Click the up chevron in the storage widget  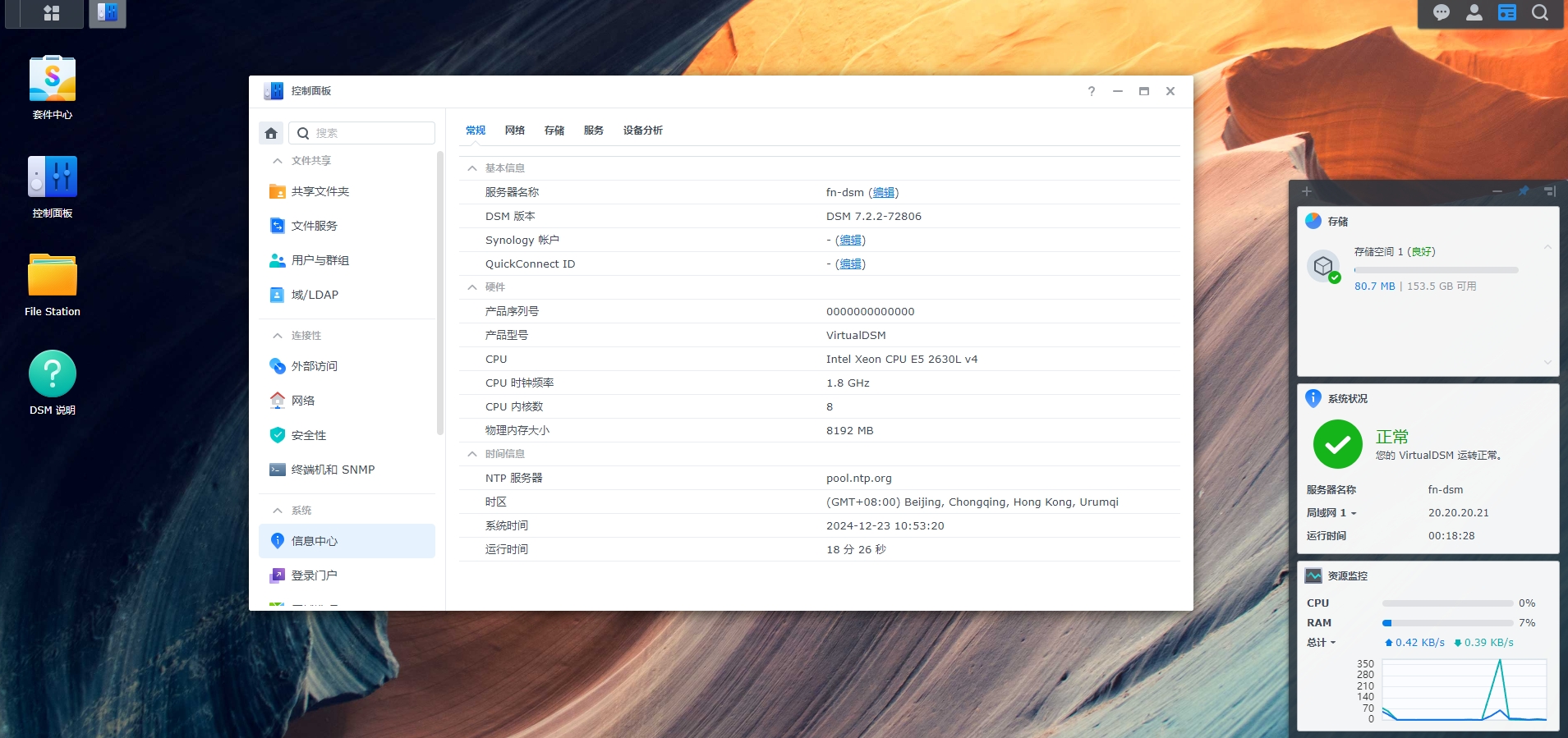coord(1547,246)
